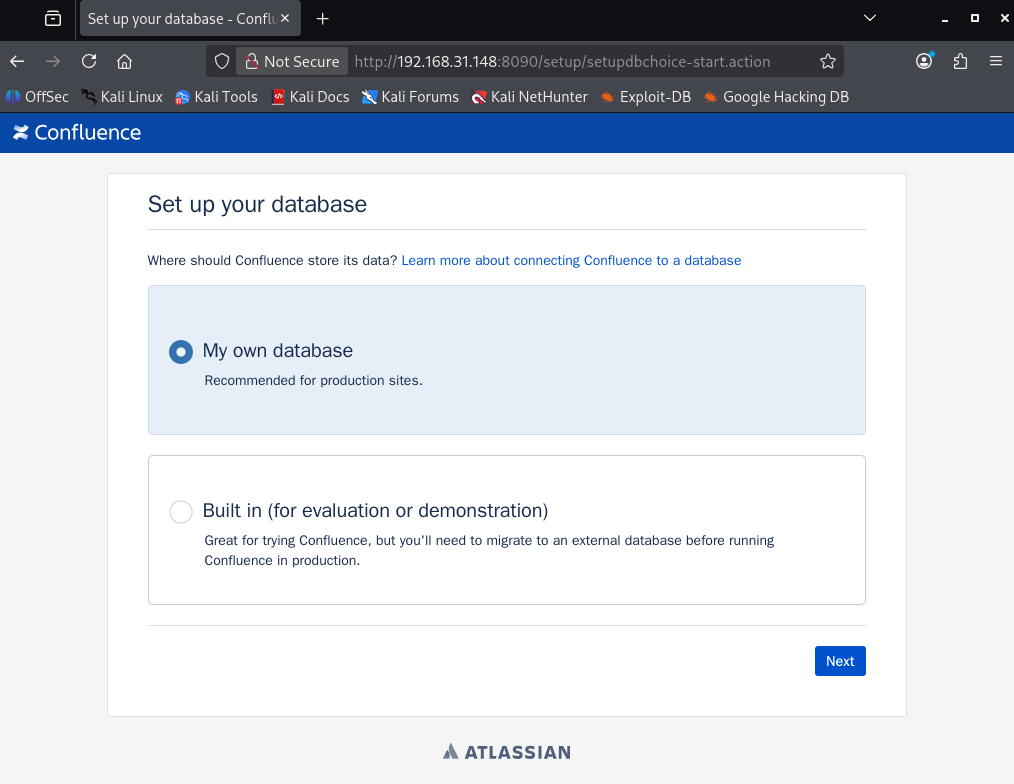Viewport: 1014px width, 784px height.
Task: Bookmark this page with the star icon
Action: (x=828, y=61)
